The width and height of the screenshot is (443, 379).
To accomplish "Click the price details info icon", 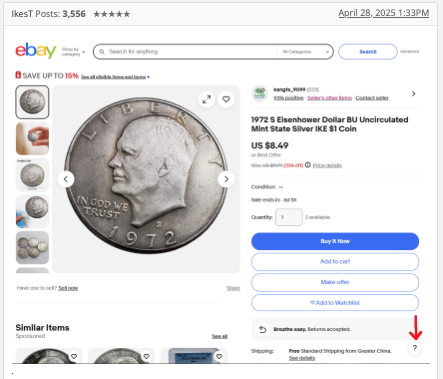I will 308,165.
